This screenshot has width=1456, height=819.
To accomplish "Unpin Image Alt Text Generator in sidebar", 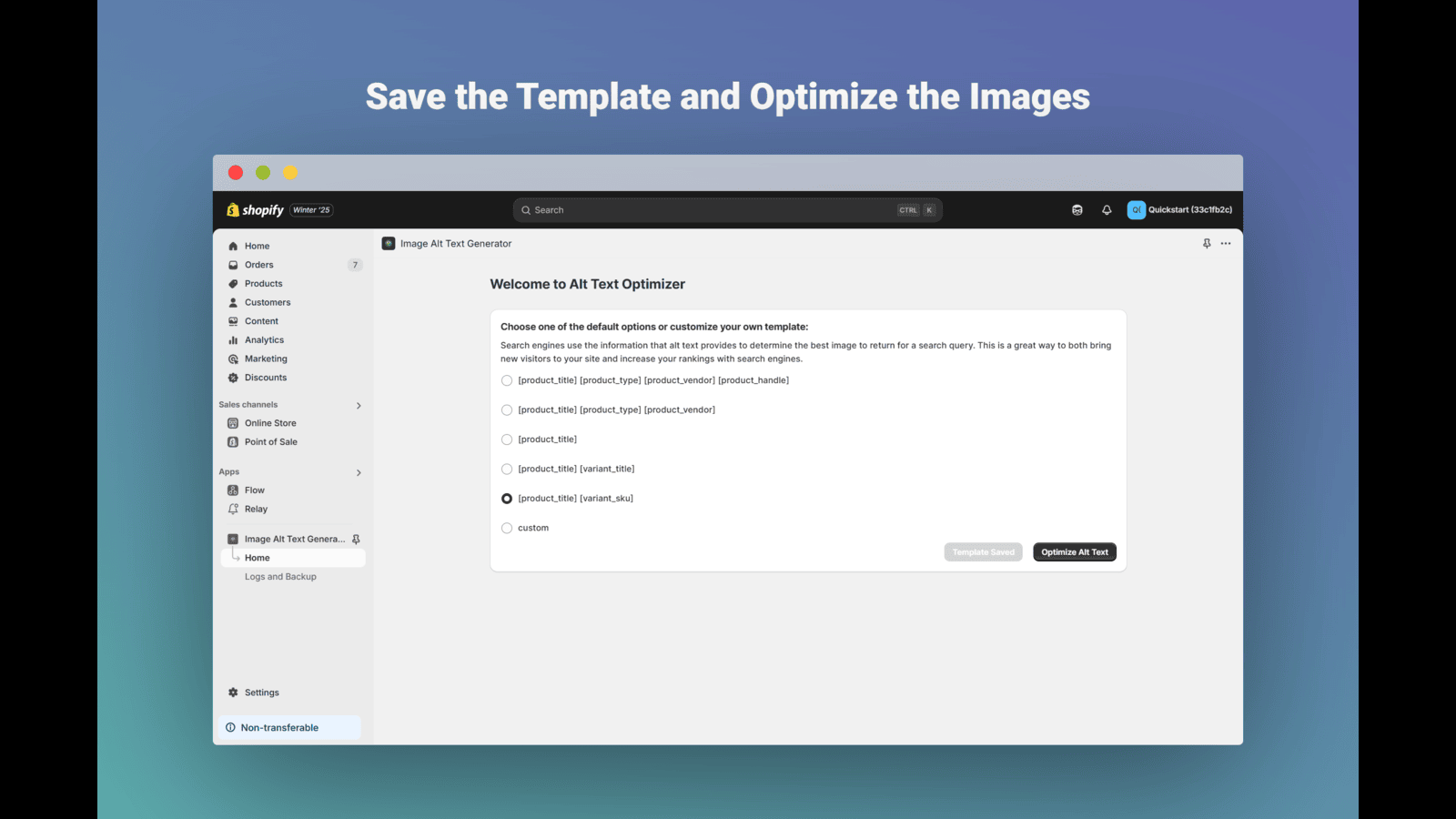I will (356, 540).
